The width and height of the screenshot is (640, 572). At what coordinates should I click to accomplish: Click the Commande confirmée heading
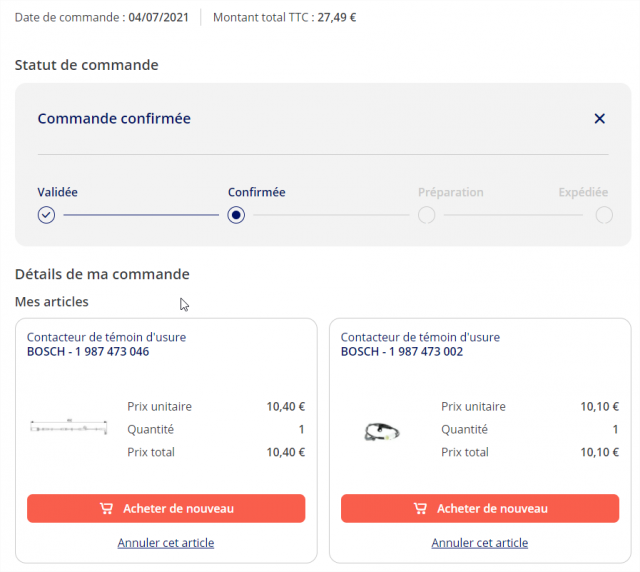[x=114, y=118]
